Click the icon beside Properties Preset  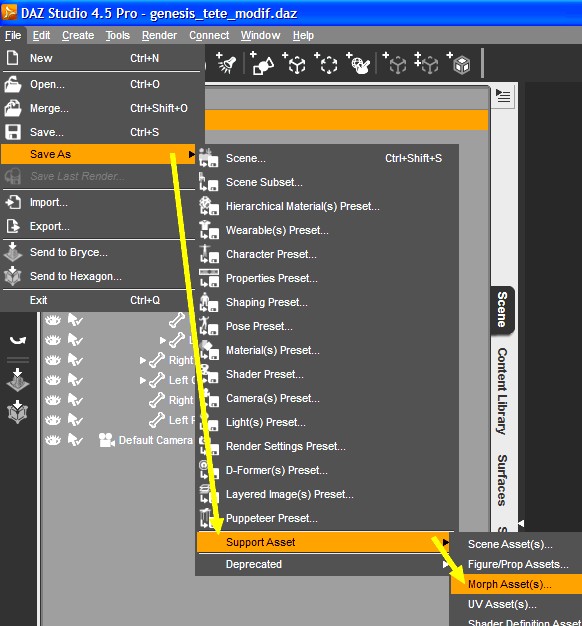209,278
